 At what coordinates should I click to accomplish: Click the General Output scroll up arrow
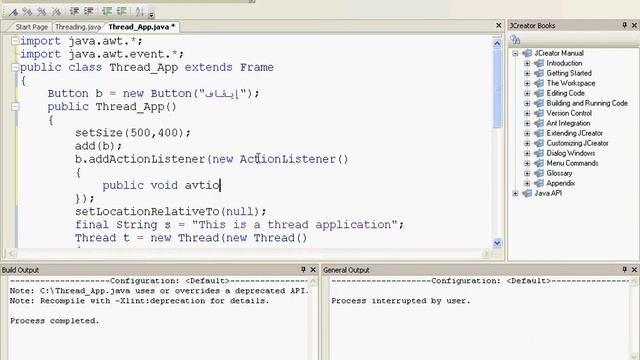click(x=634, y=281)
